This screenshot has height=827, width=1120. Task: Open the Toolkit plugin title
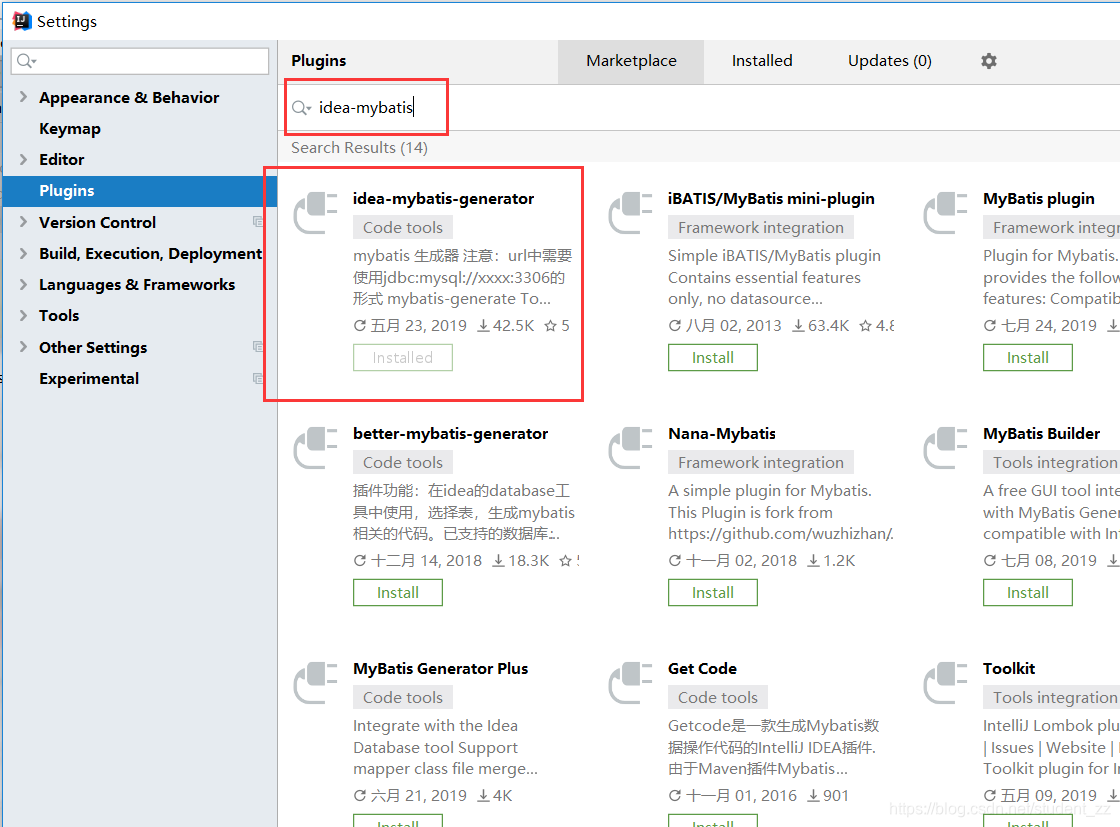tap(1009, 668)
